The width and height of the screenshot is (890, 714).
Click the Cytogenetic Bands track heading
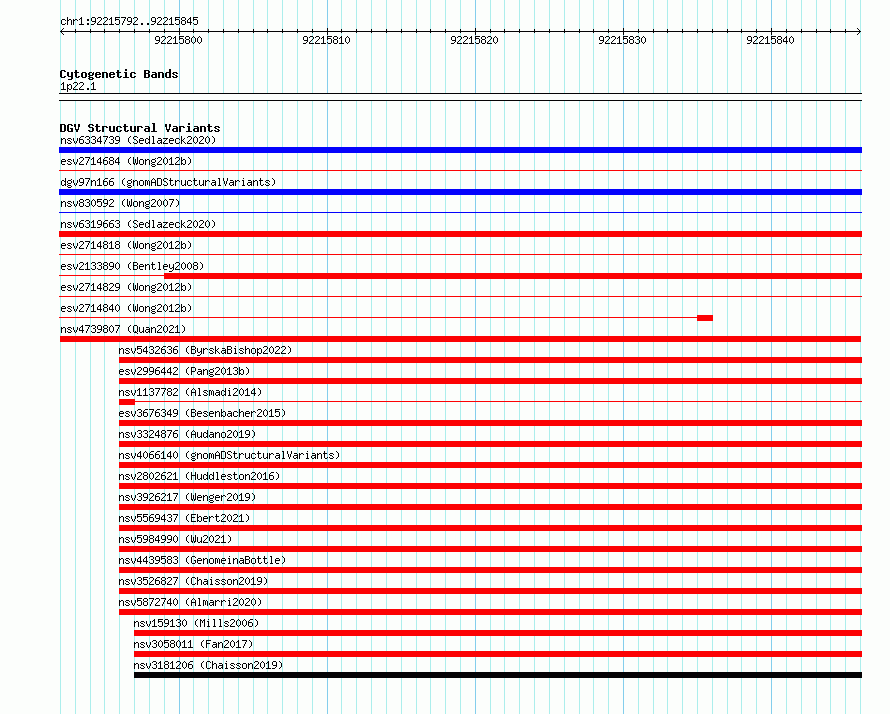(119, 74)
